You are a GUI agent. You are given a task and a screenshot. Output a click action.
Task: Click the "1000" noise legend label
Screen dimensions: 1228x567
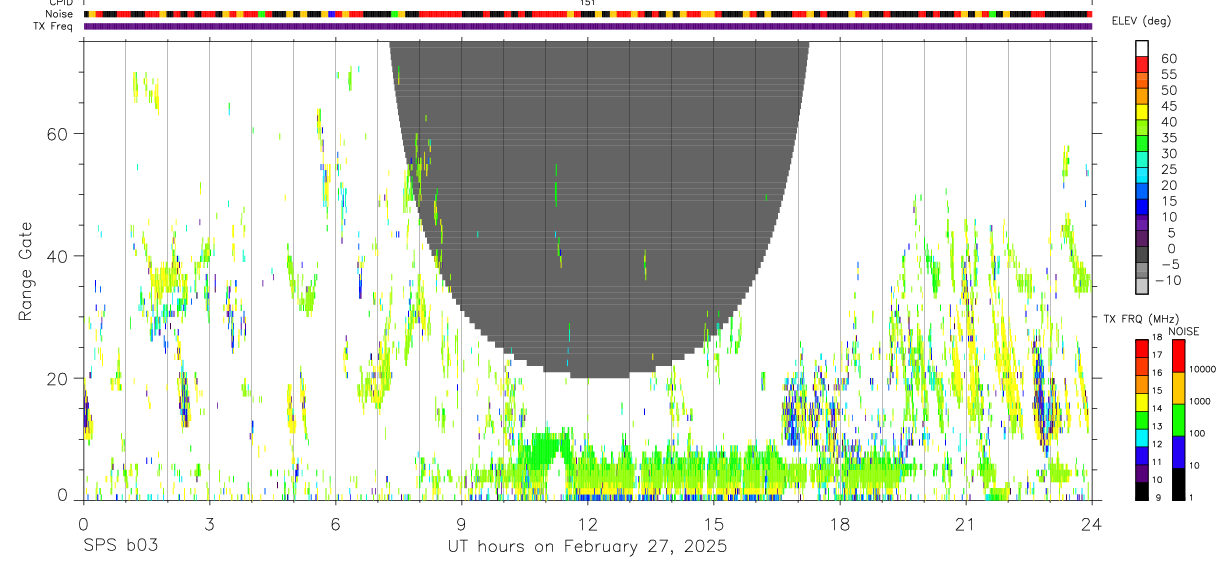coord(1200,401)
